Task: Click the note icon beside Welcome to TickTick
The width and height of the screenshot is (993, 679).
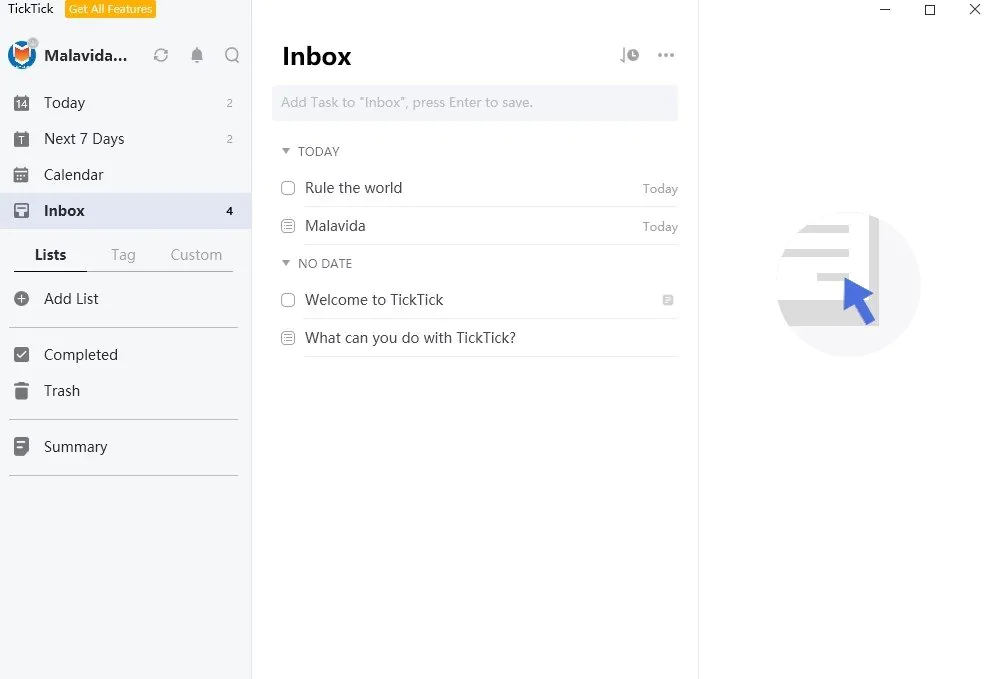Action: (x=668, y=300)
